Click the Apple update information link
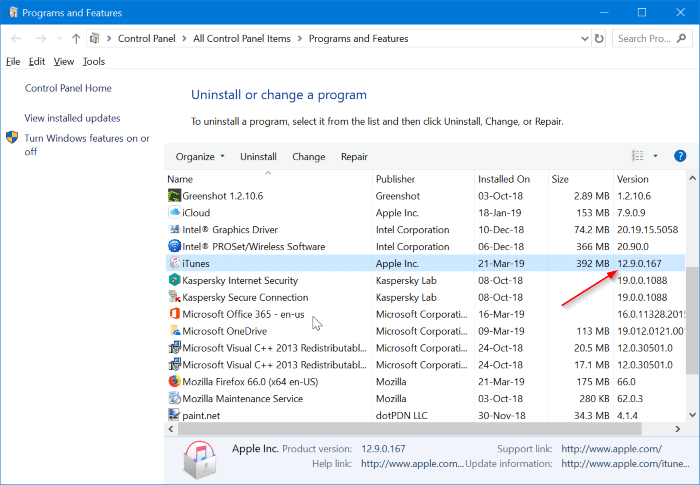Screen dimensions: 700x485 point(625,464)
